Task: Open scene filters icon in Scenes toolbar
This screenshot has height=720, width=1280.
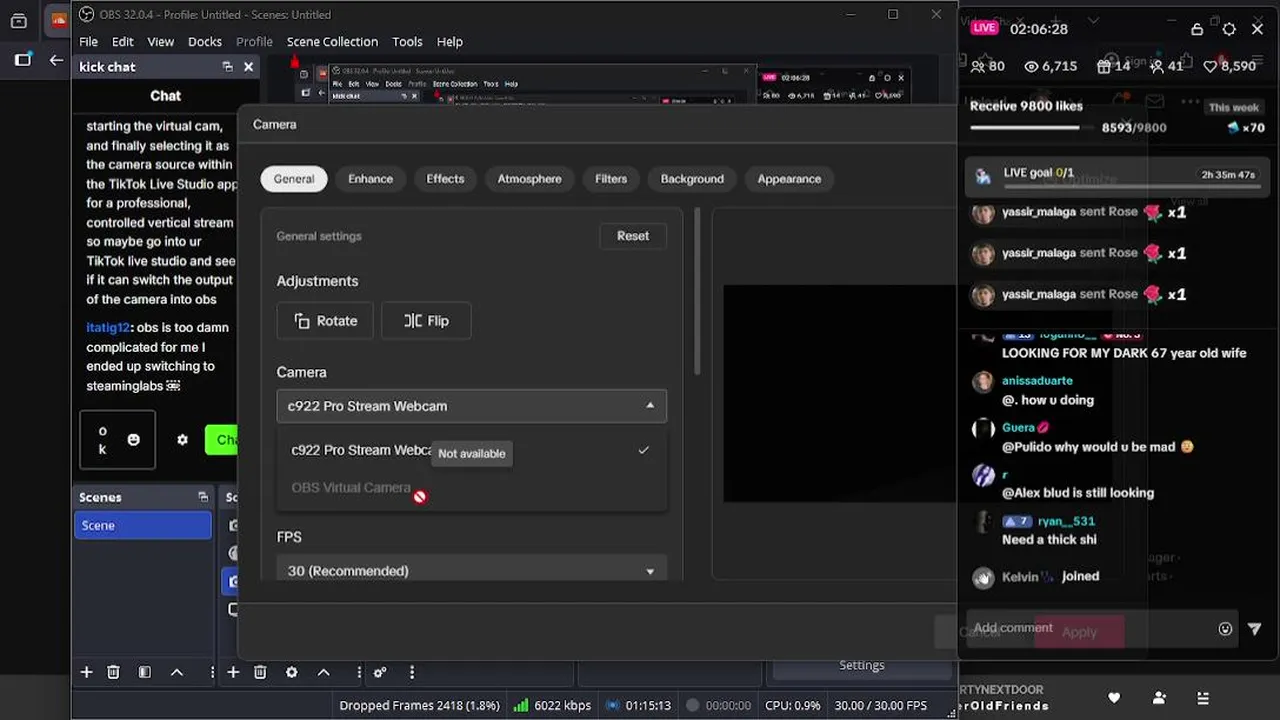Action: (x=144, y=672)
